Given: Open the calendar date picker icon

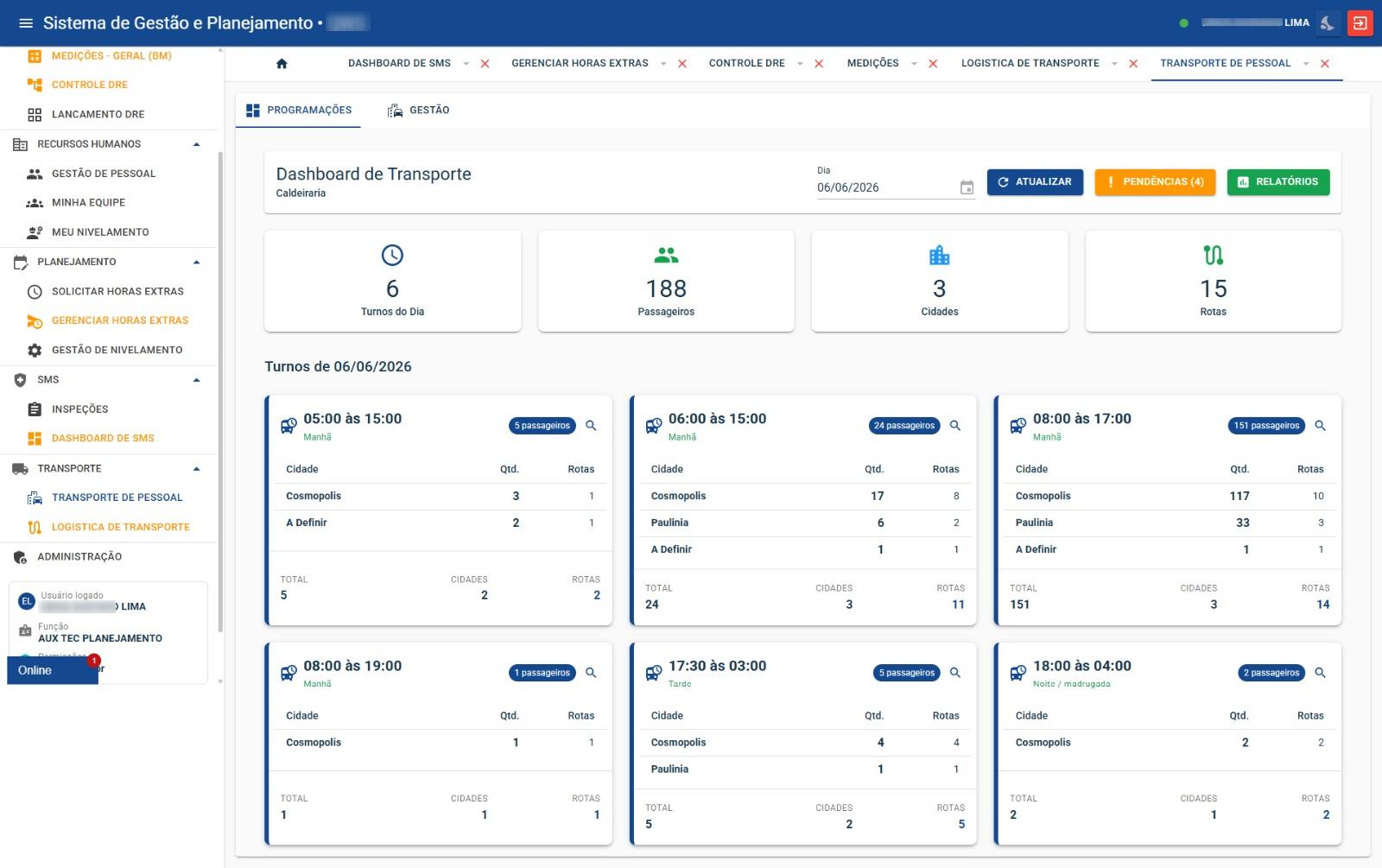Looking at the screenshot, I should coord(967,187).
